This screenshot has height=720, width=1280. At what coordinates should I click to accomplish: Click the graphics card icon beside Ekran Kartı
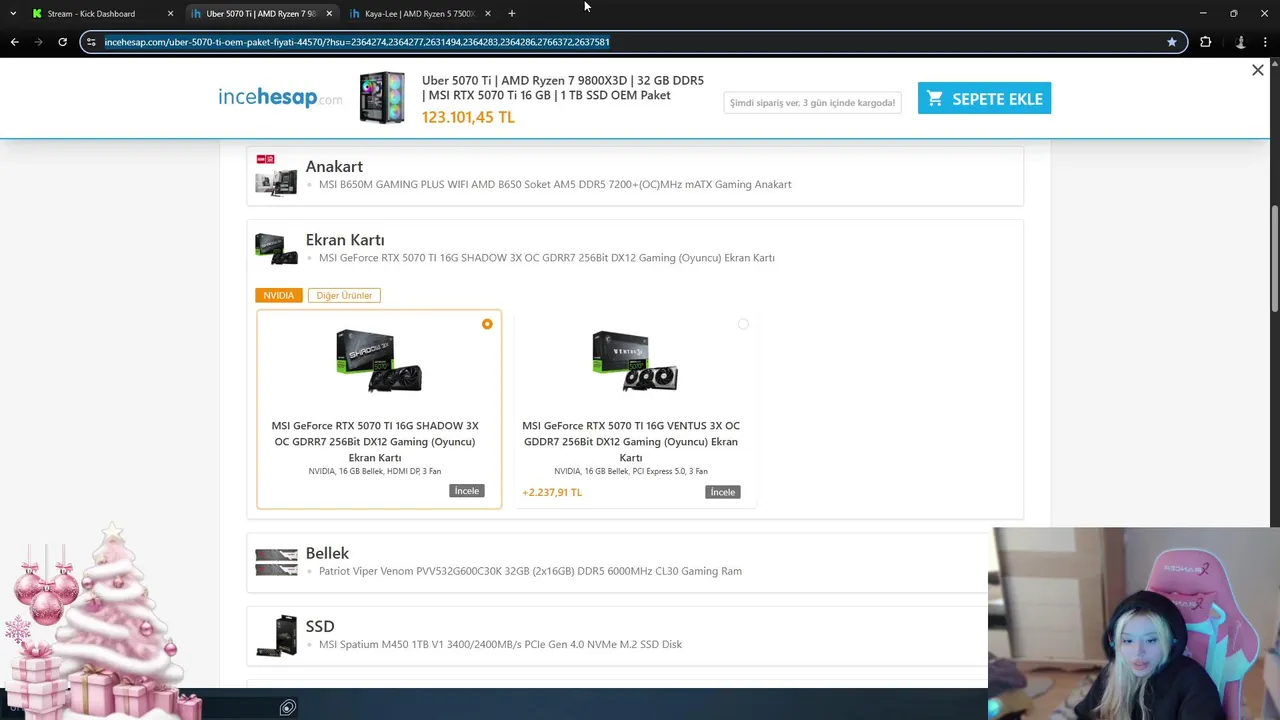pos(276,248)
